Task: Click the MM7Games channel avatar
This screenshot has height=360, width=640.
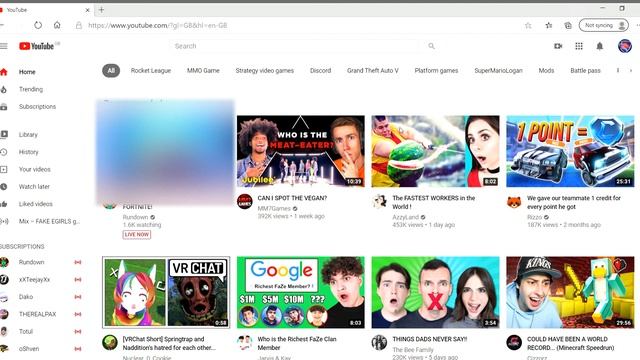Action: click(x=245, y=202)
